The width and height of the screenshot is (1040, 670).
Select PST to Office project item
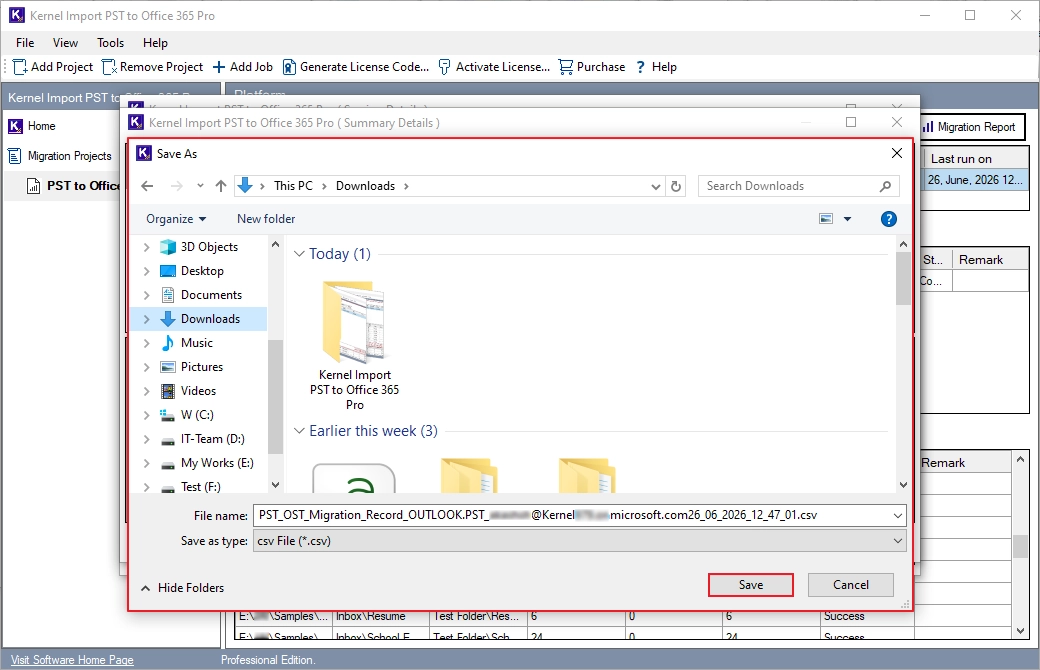coord(74,186)
